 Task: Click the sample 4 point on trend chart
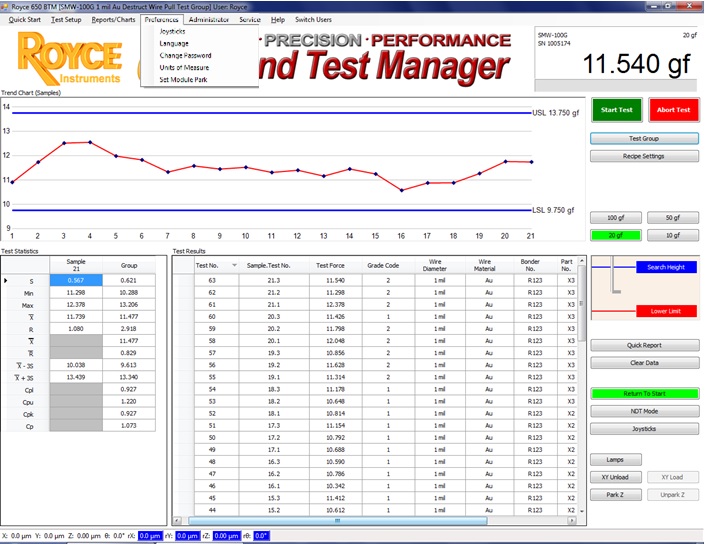pos(90,142)
